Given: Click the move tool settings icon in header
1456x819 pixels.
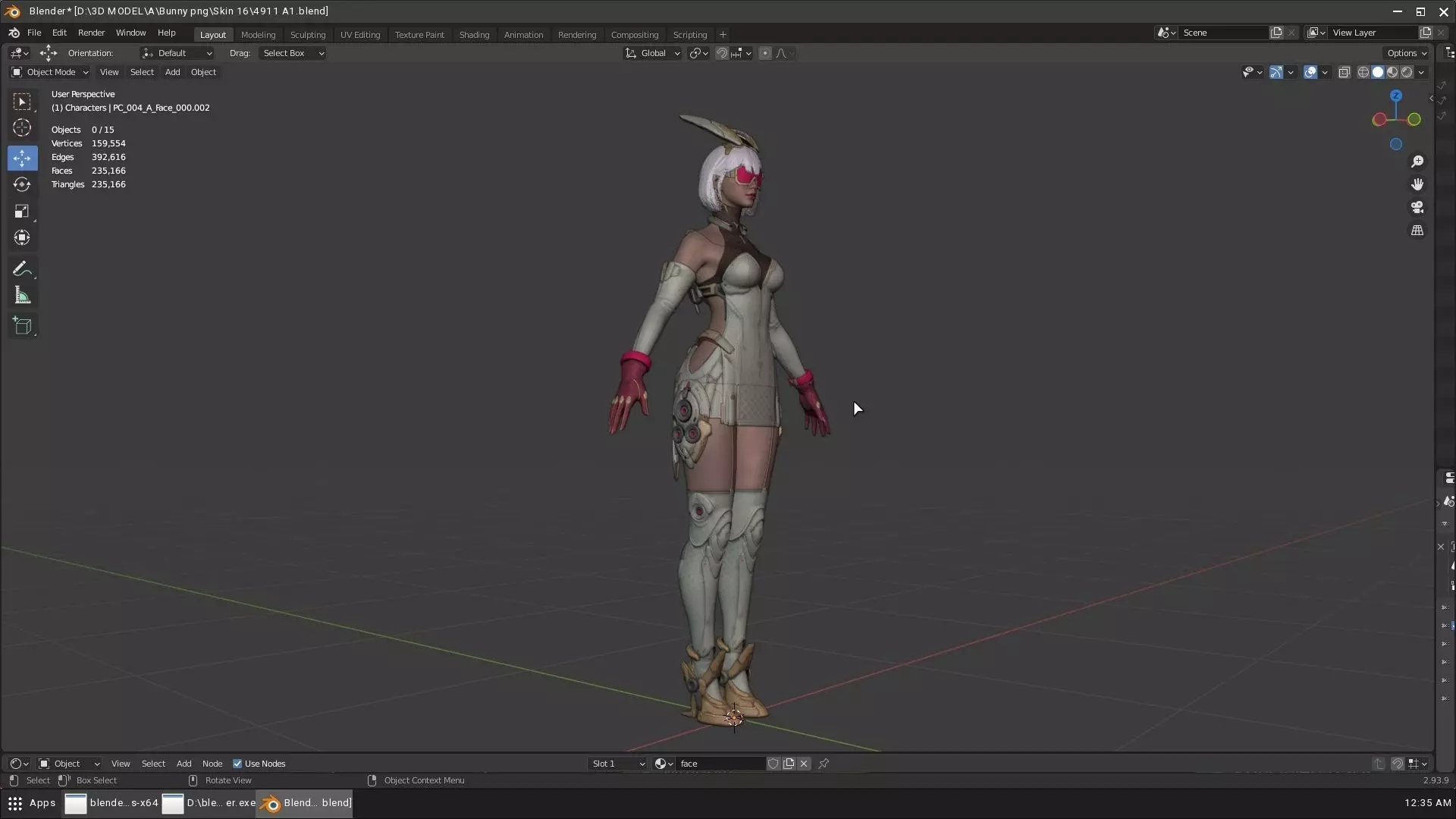Looking at the screenshot, I should pyautogui.click(x=48, y=53).
